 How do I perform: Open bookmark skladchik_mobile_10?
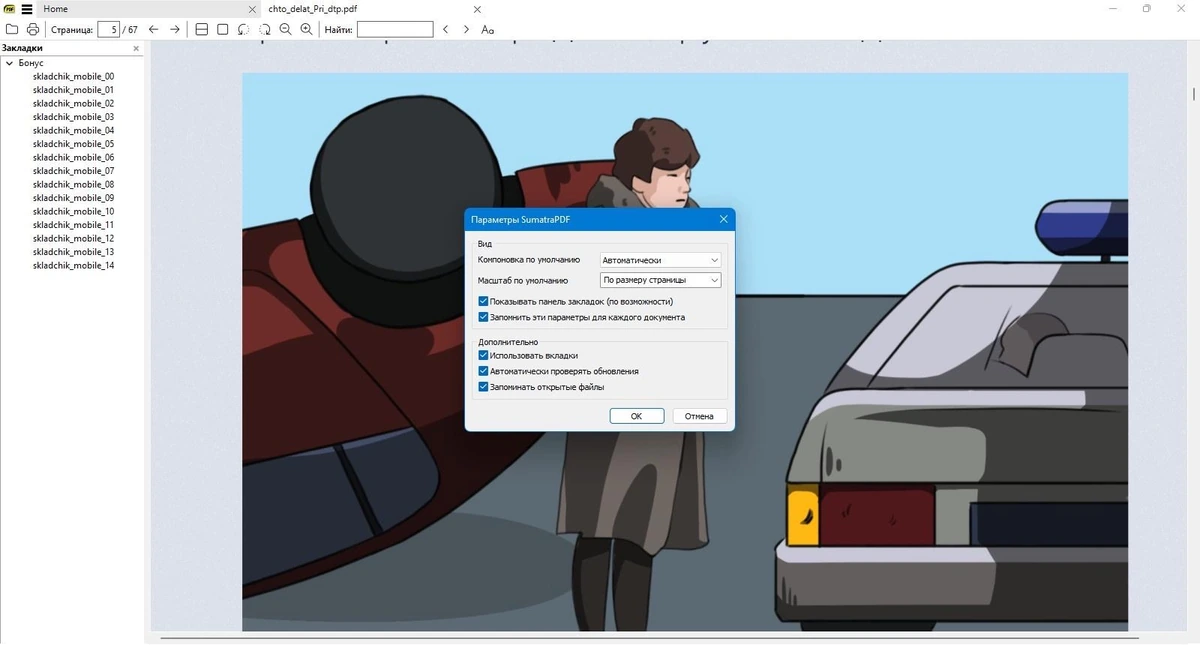(x=73, y=211)
